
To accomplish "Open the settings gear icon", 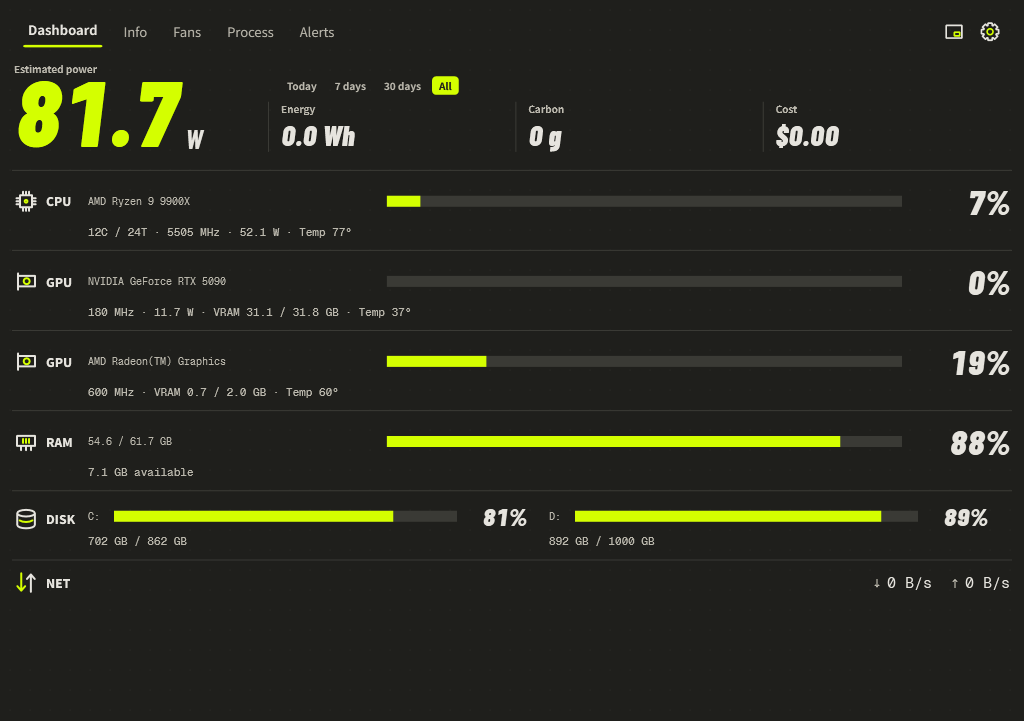I will 989,31.
